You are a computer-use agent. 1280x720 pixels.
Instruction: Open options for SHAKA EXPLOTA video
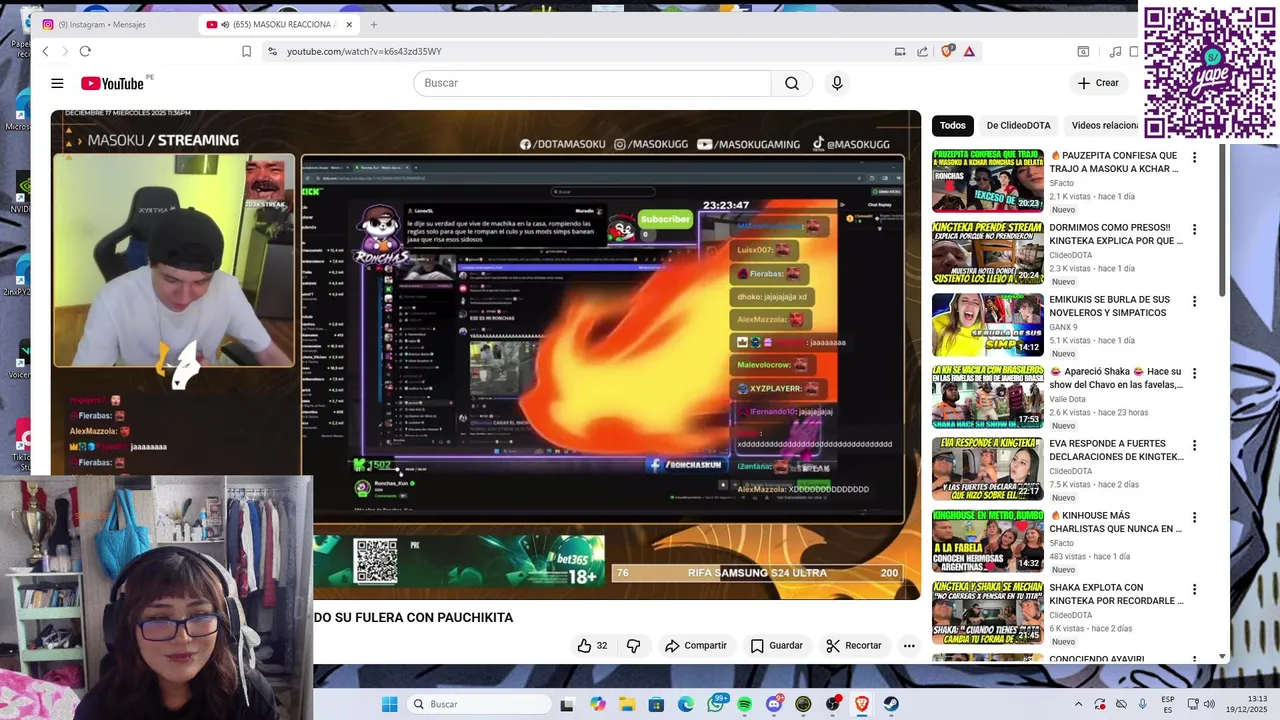pyautogui.click(x=1194, y=589)
